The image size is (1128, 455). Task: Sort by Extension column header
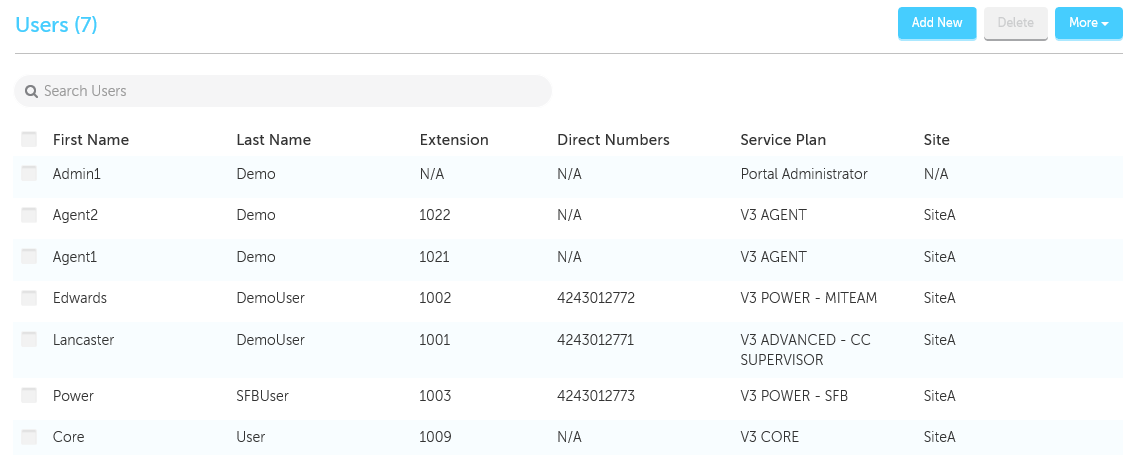(454, 140)
